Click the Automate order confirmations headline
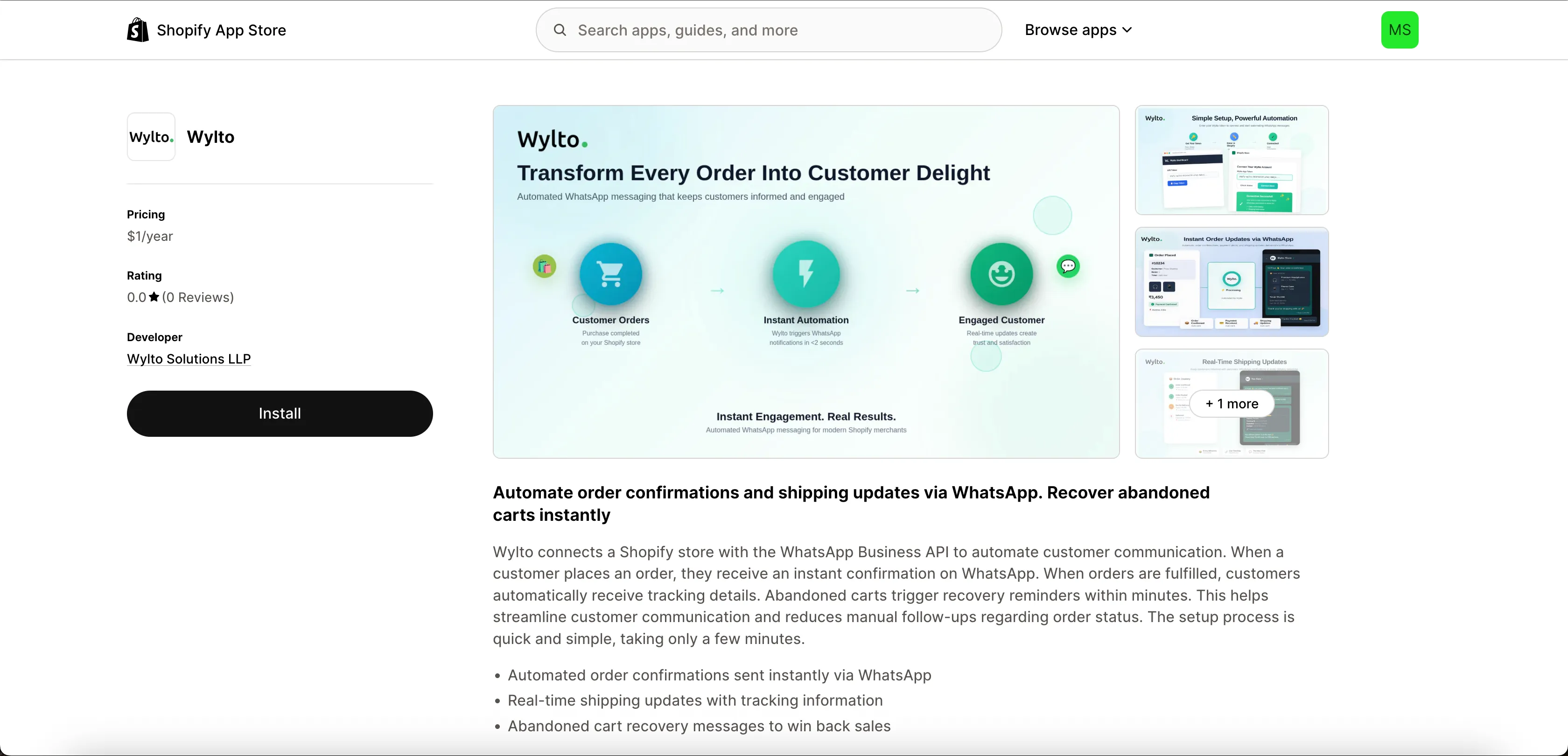This screenshot has width=1568, height=756. [x=851, y=504]
